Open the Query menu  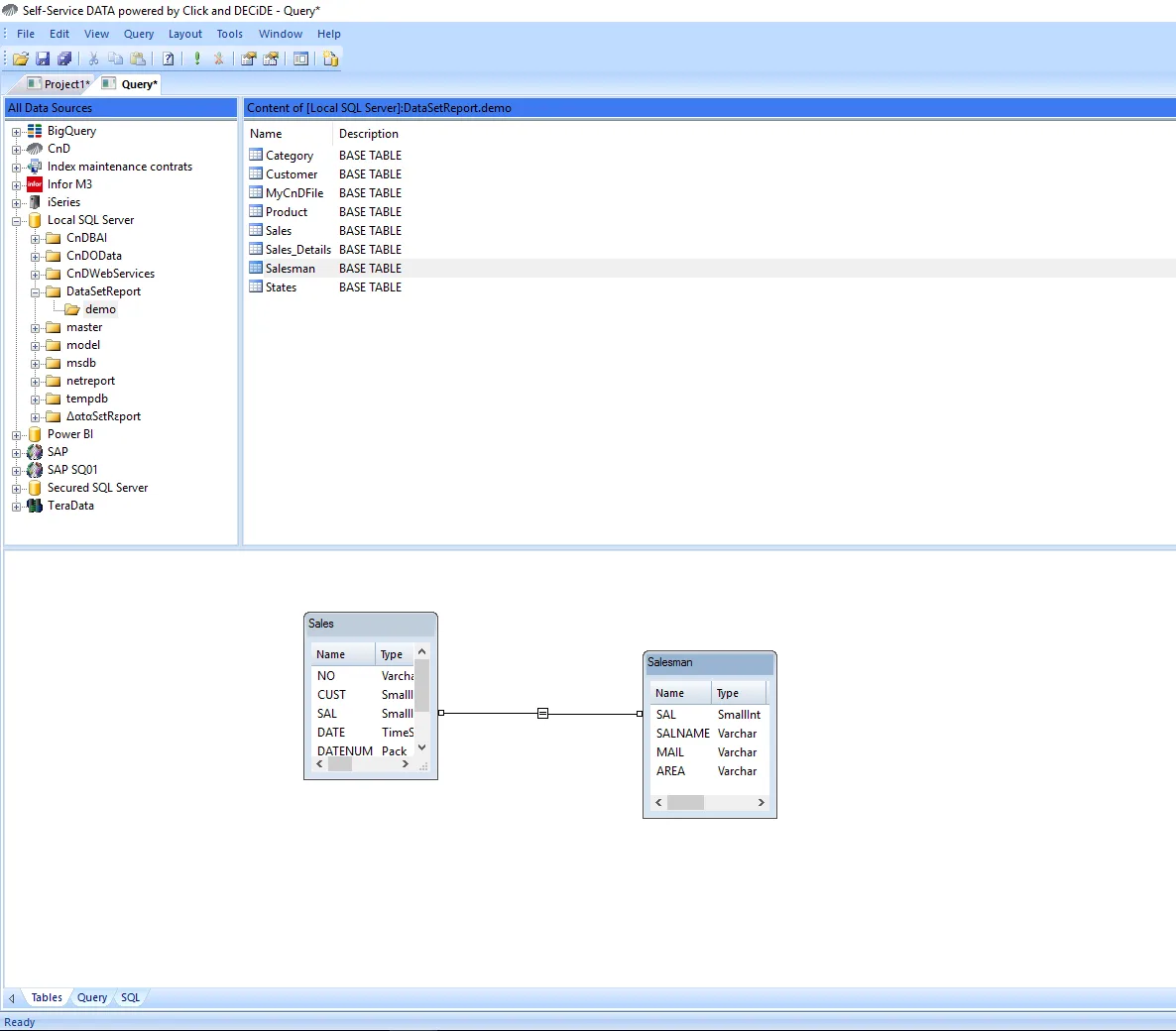click(139, 34)
